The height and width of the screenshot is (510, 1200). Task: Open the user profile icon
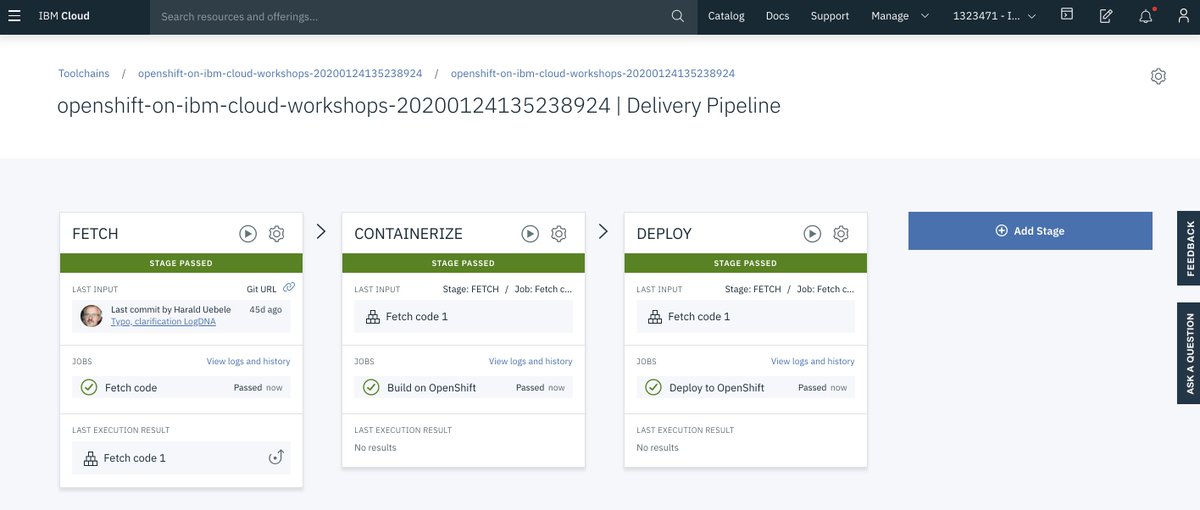[x=1183, y=16]
